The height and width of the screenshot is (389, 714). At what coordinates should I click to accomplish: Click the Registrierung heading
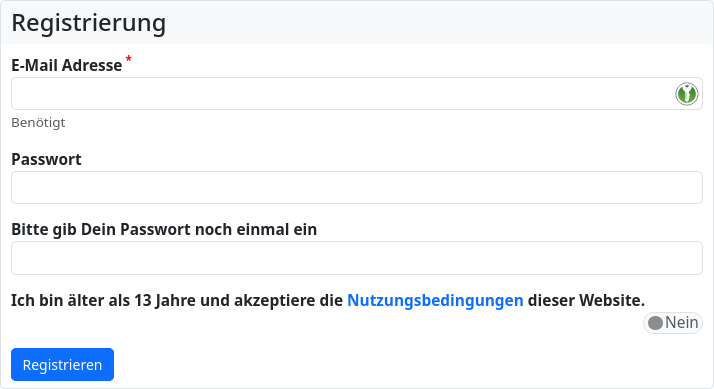[x=88, y=23]
